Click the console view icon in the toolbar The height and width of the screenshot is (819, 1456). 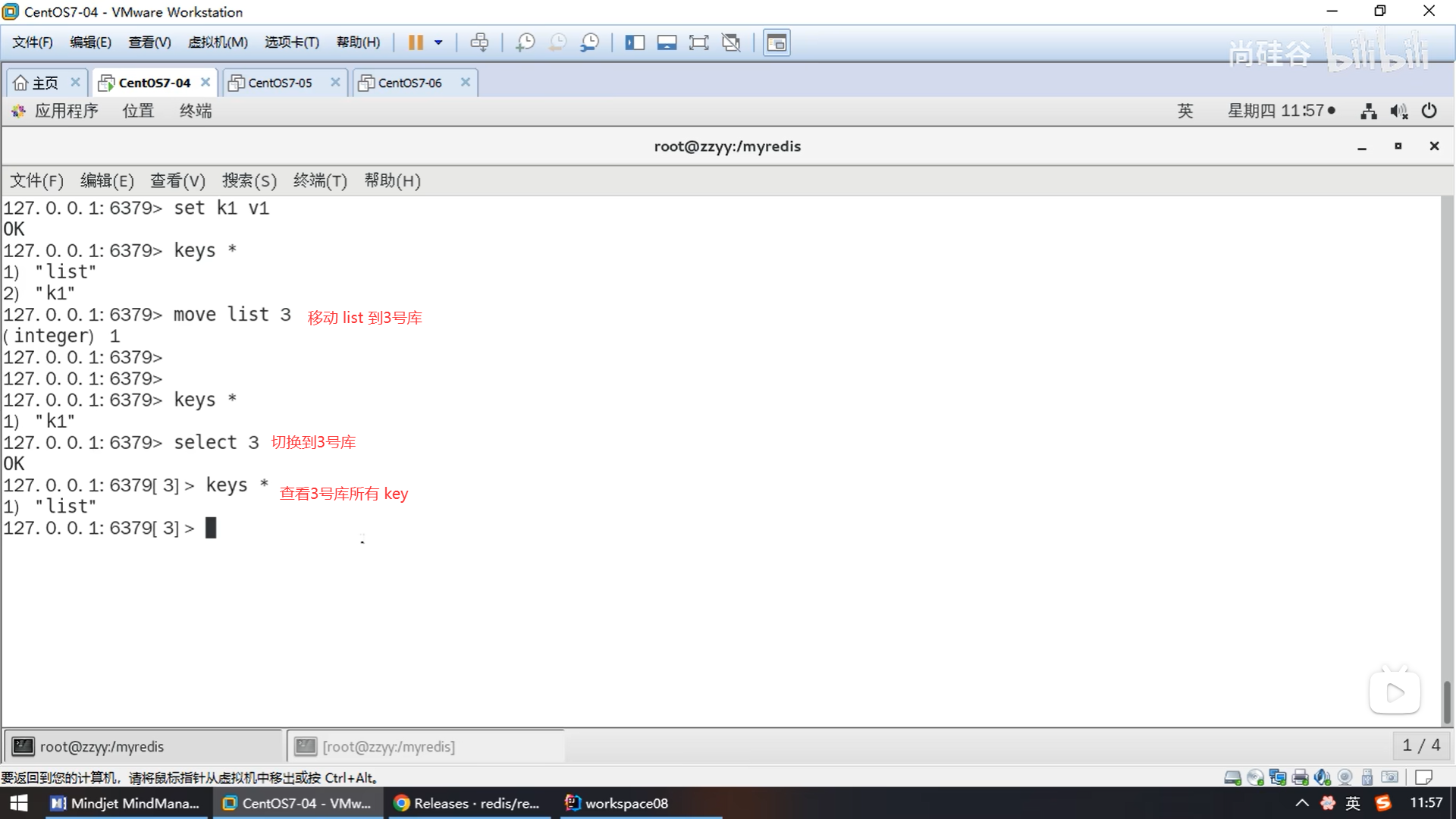[777, 42]
